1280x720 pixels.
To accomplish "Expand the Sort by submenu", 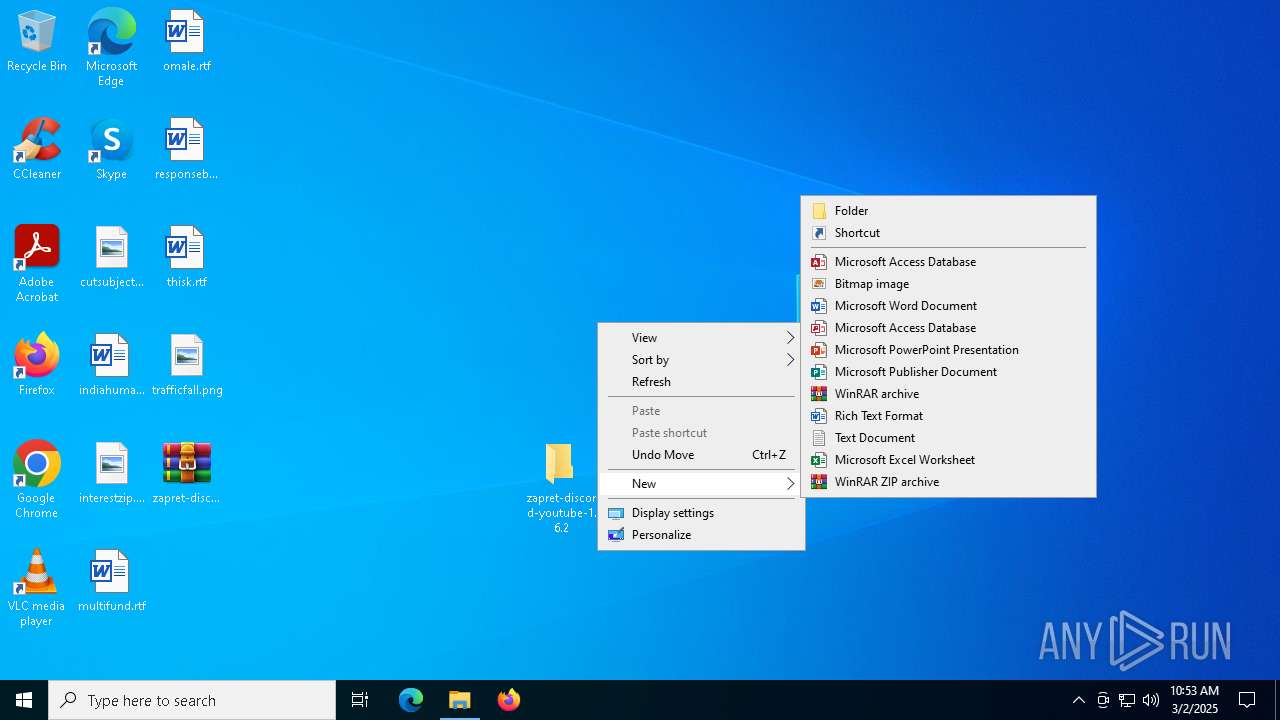I will 701,360.
